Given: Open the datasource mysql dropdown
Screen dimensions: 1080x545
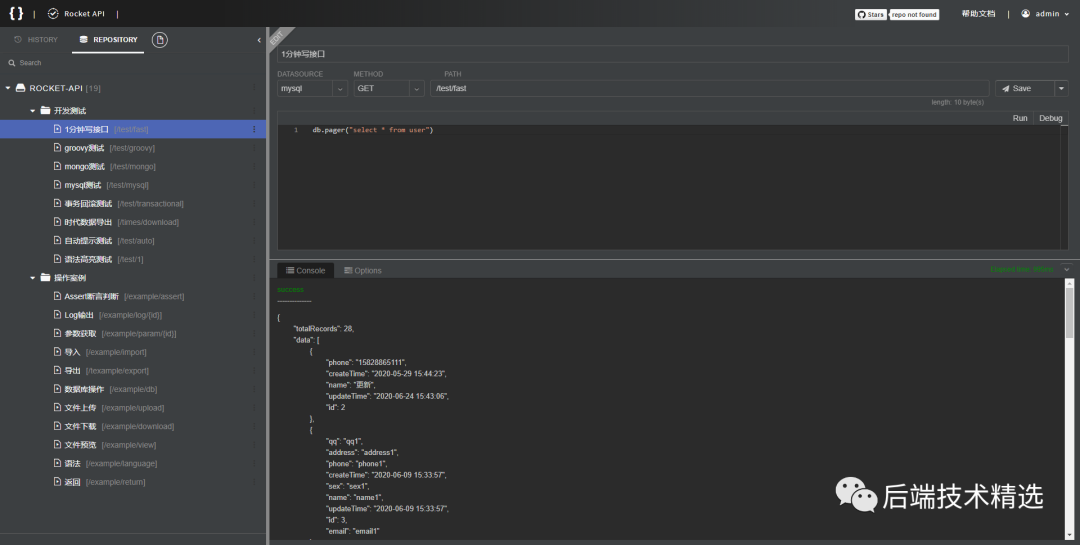Looking at the screenshot, I should click(312, 88).
